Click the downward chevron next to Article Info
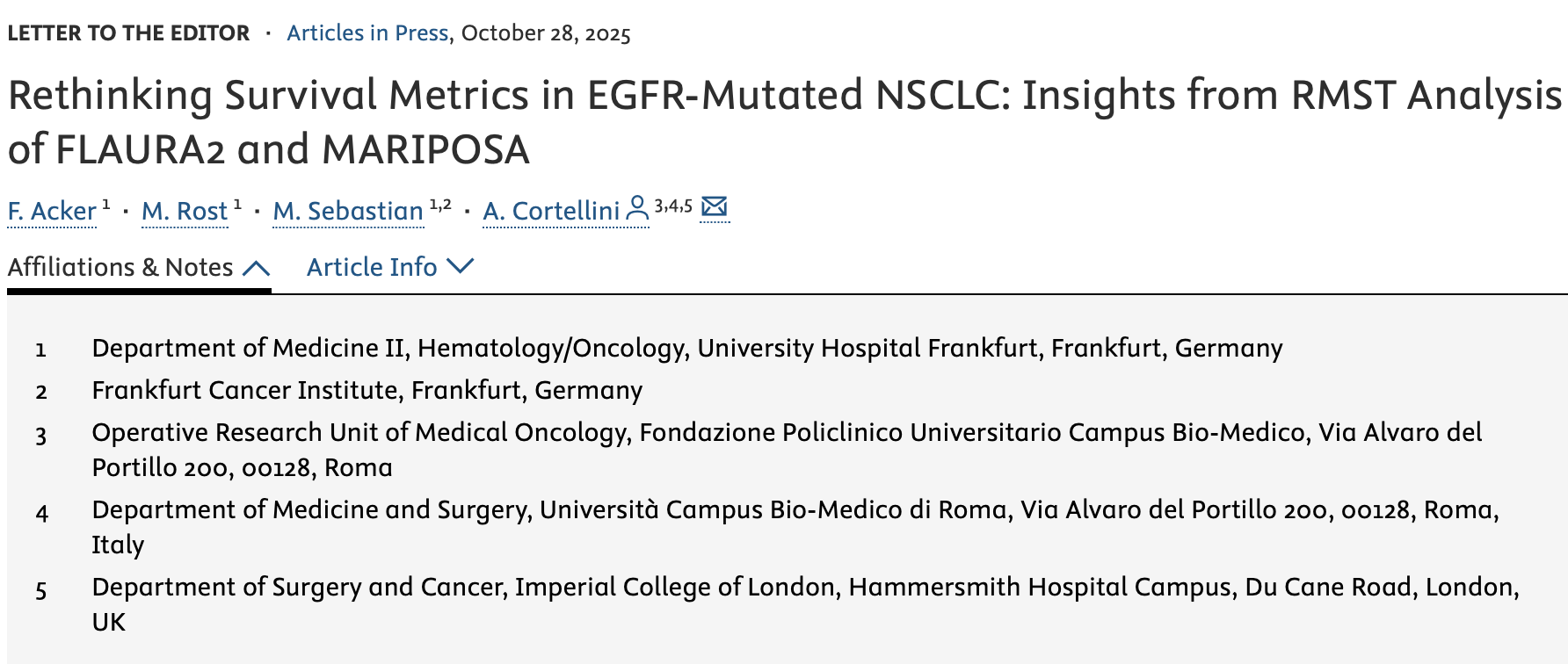 click(x=461, y=266)
